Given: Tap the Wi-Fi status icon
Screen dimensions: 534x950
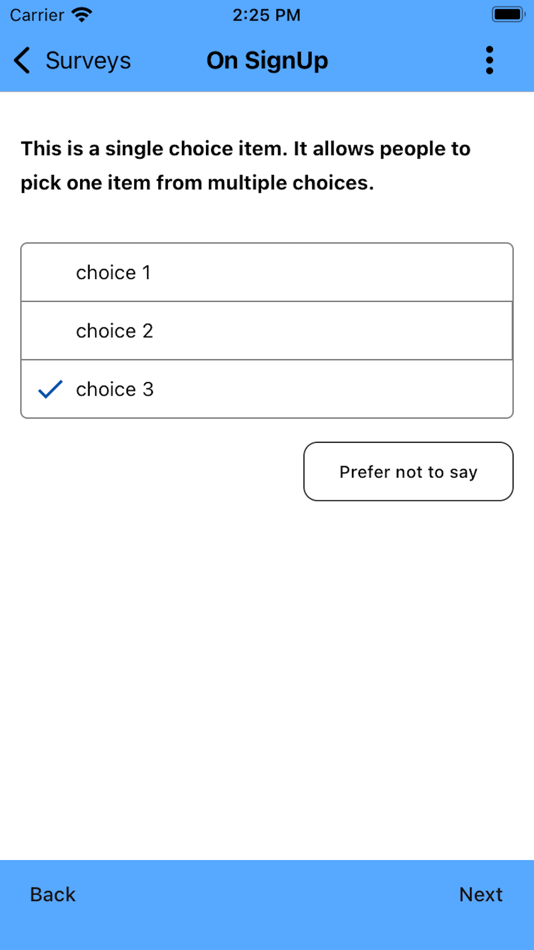Looking at the screenshot, I should coord(81,15).
